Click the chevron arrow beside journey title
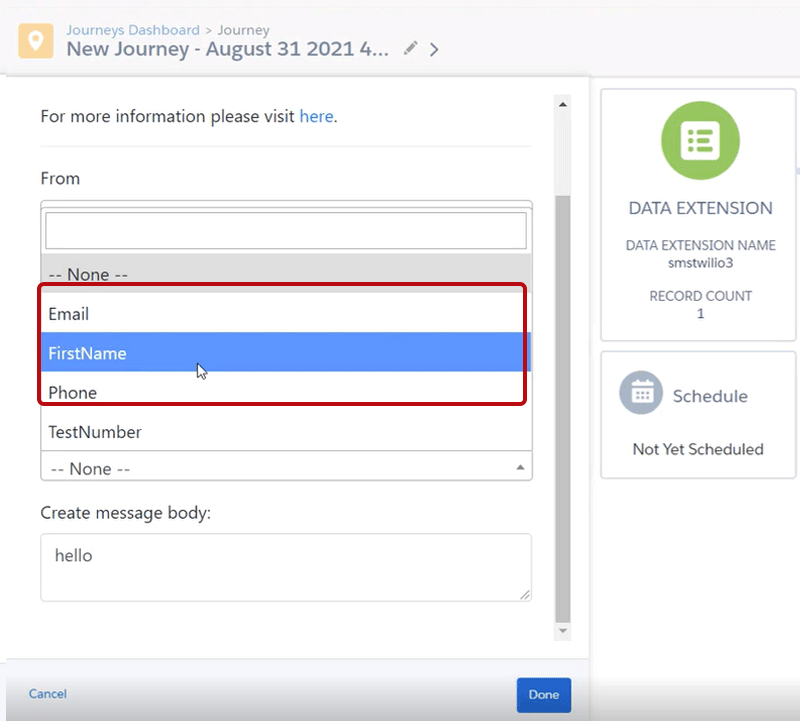800x721 pixels. [x=434, y=49]
